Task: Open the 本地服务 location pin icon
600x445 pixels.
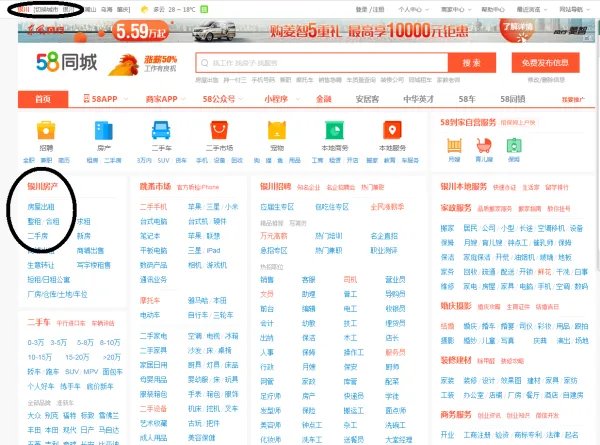Action: click(x=392, y=130)
